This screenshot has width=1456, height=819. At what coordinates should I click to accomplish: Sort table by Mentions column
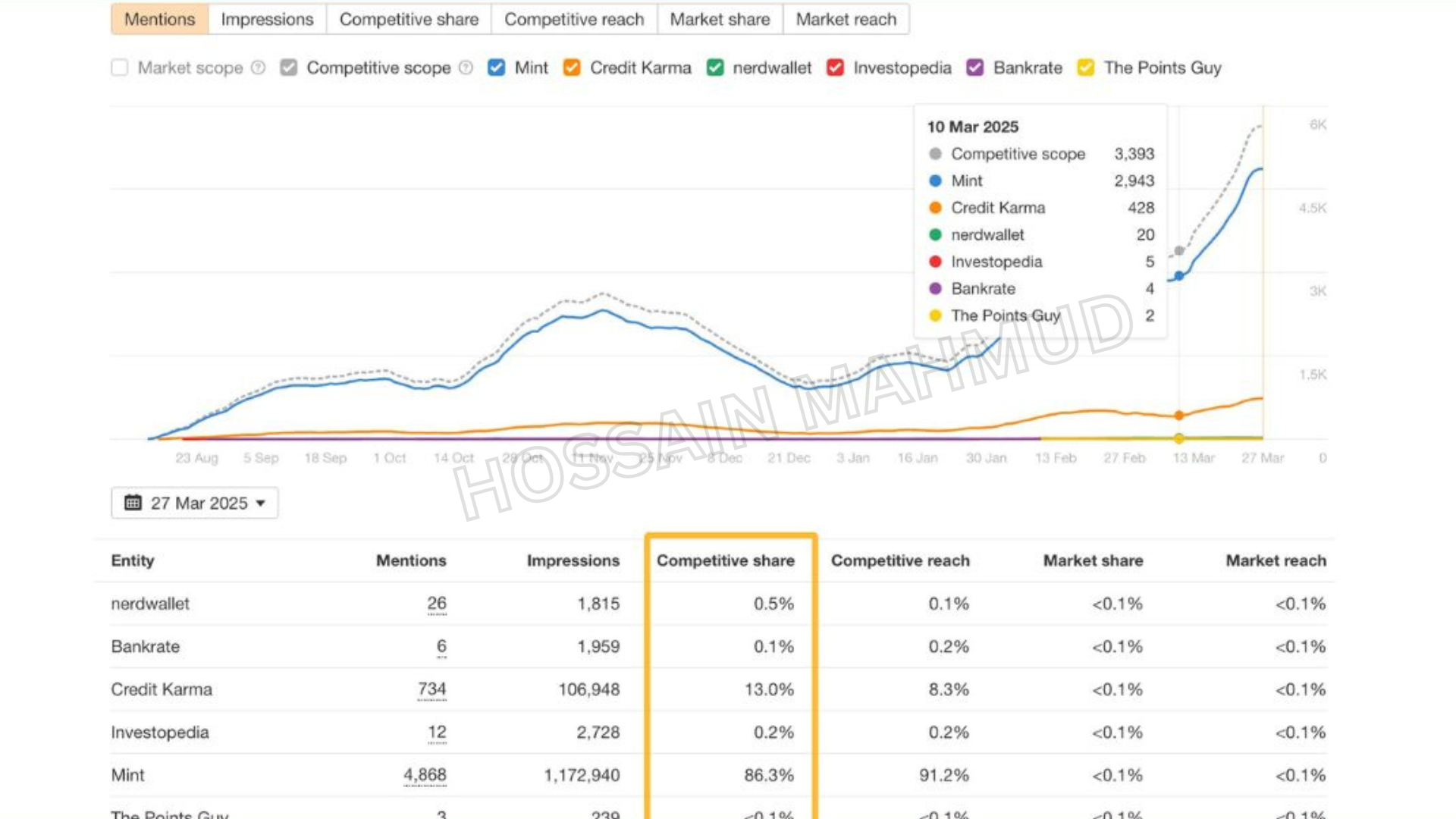[x=411, y=560]
